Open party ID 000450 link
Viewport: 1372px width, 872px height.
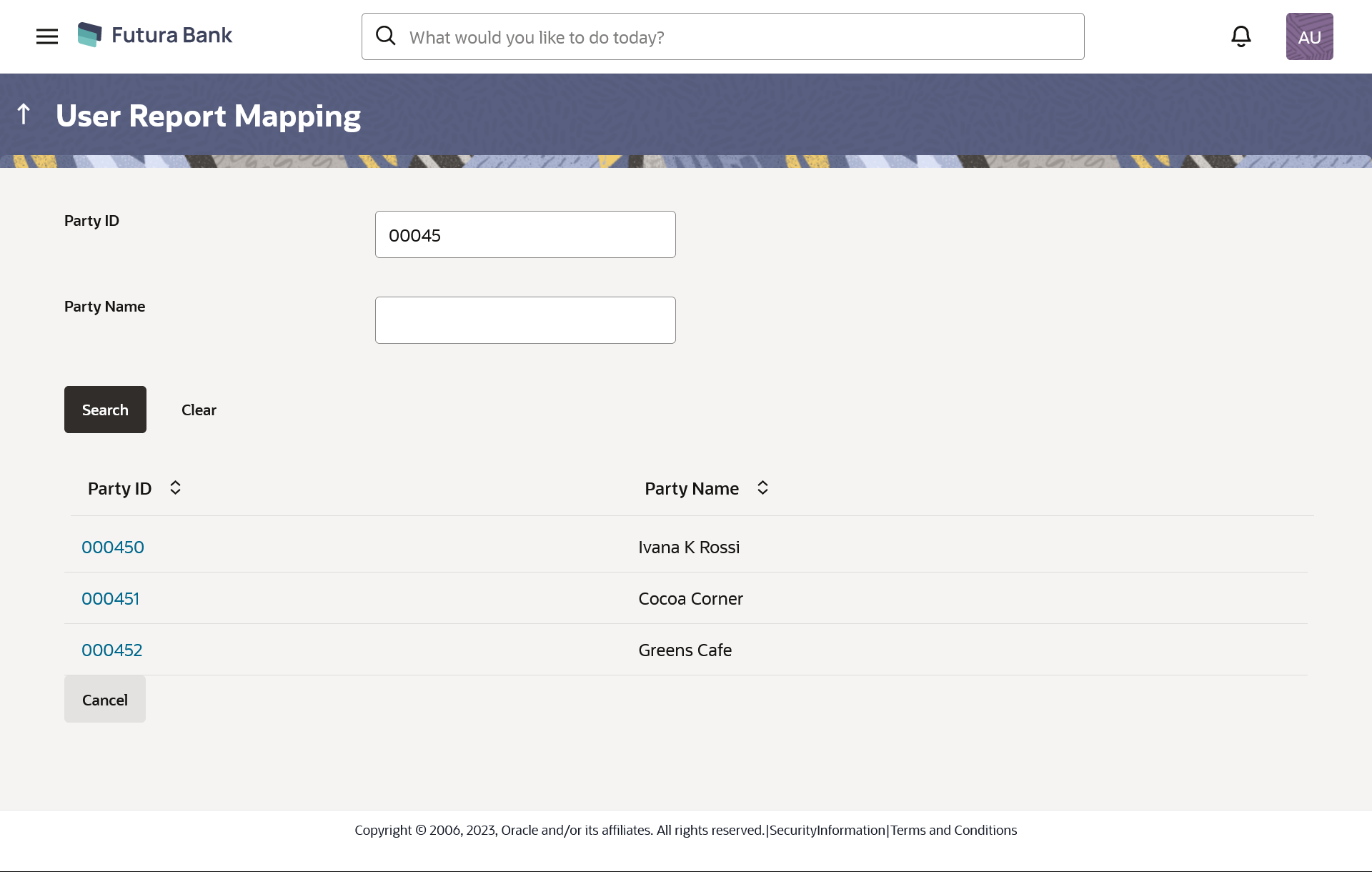pyautogui.click(x=113, y=548)
